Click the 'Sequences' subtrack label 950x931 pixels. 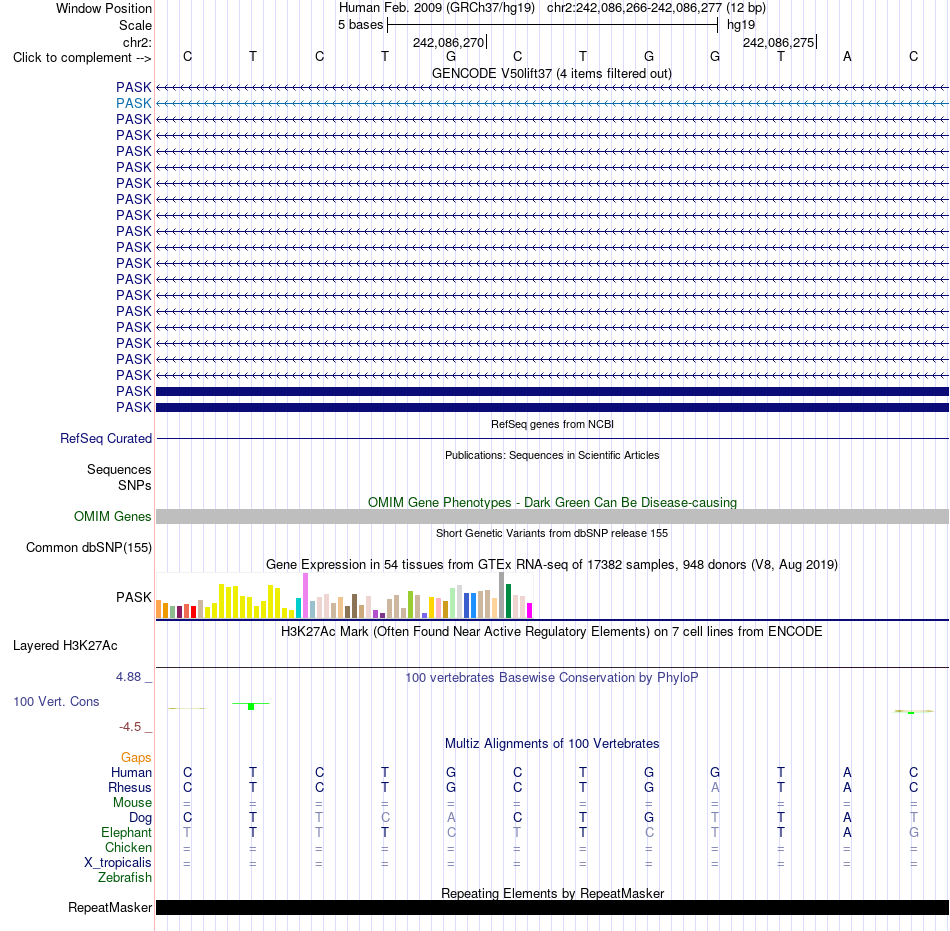tap(119, 469)
